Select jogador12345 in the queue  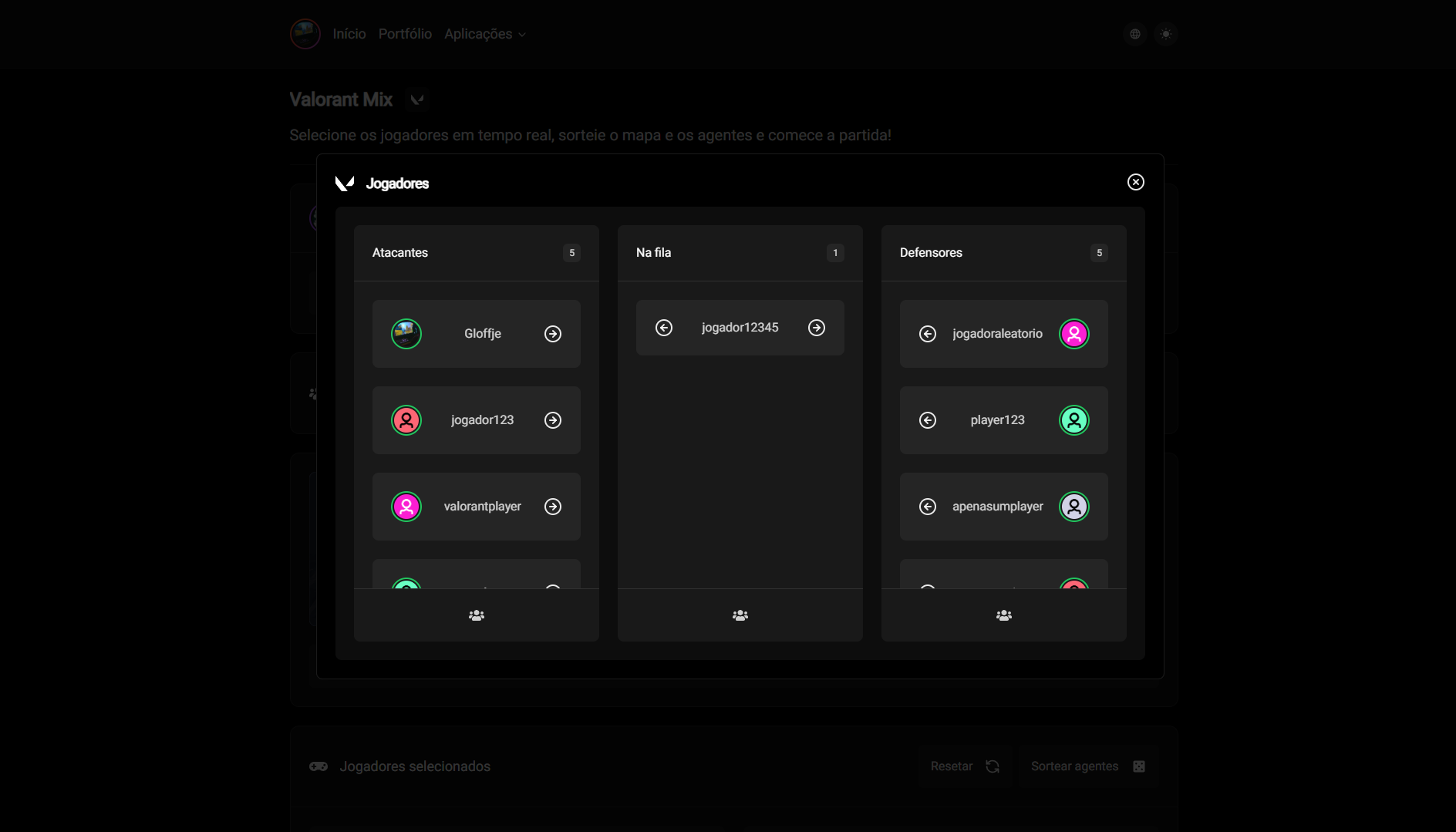pos(740,328)
